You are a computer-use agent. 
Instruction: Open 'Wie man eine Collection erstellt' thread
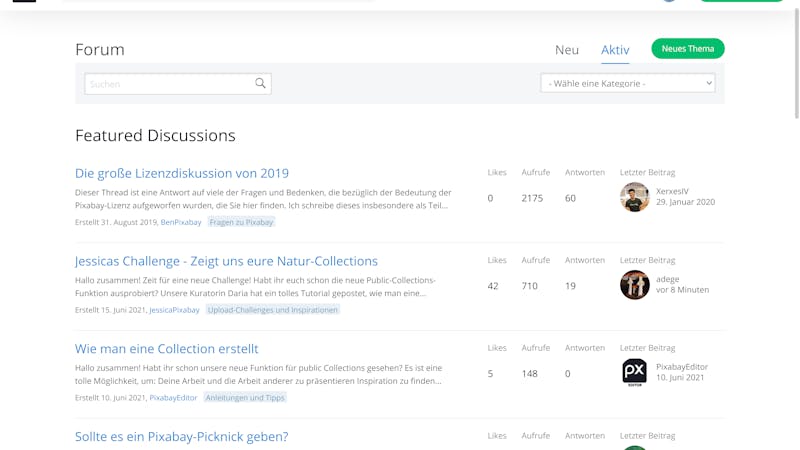click(x=166, y=348)
